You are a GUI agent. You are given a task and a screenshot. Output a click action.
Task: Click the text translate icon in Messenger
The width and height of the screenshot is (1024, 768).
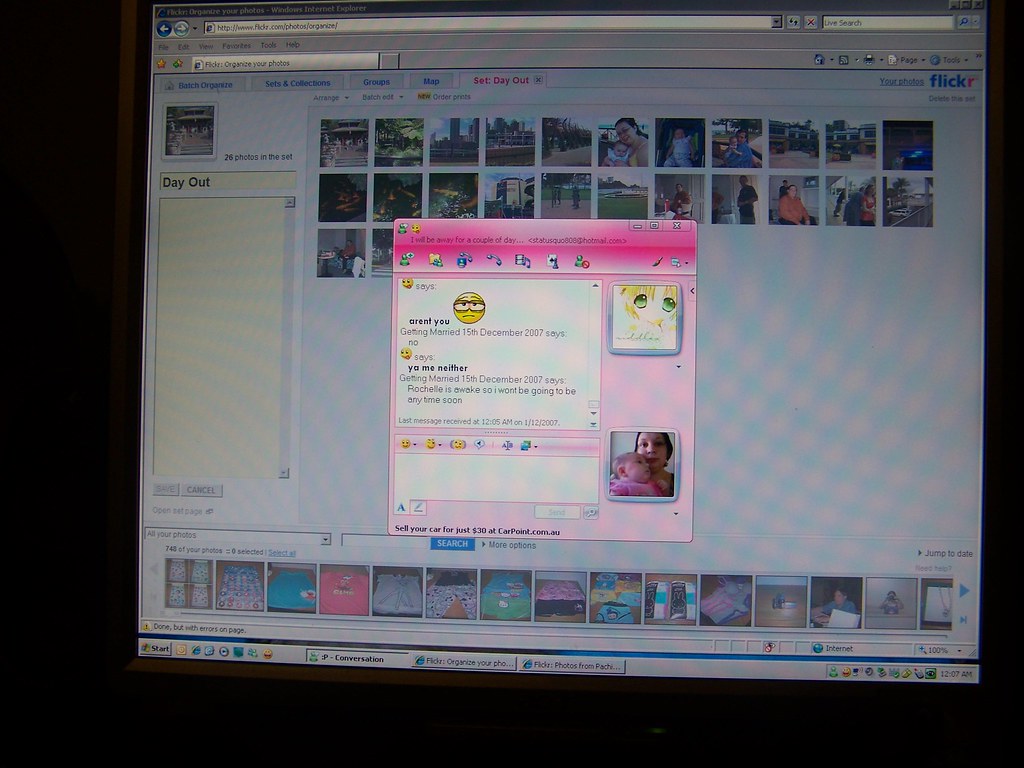[507, 445]
